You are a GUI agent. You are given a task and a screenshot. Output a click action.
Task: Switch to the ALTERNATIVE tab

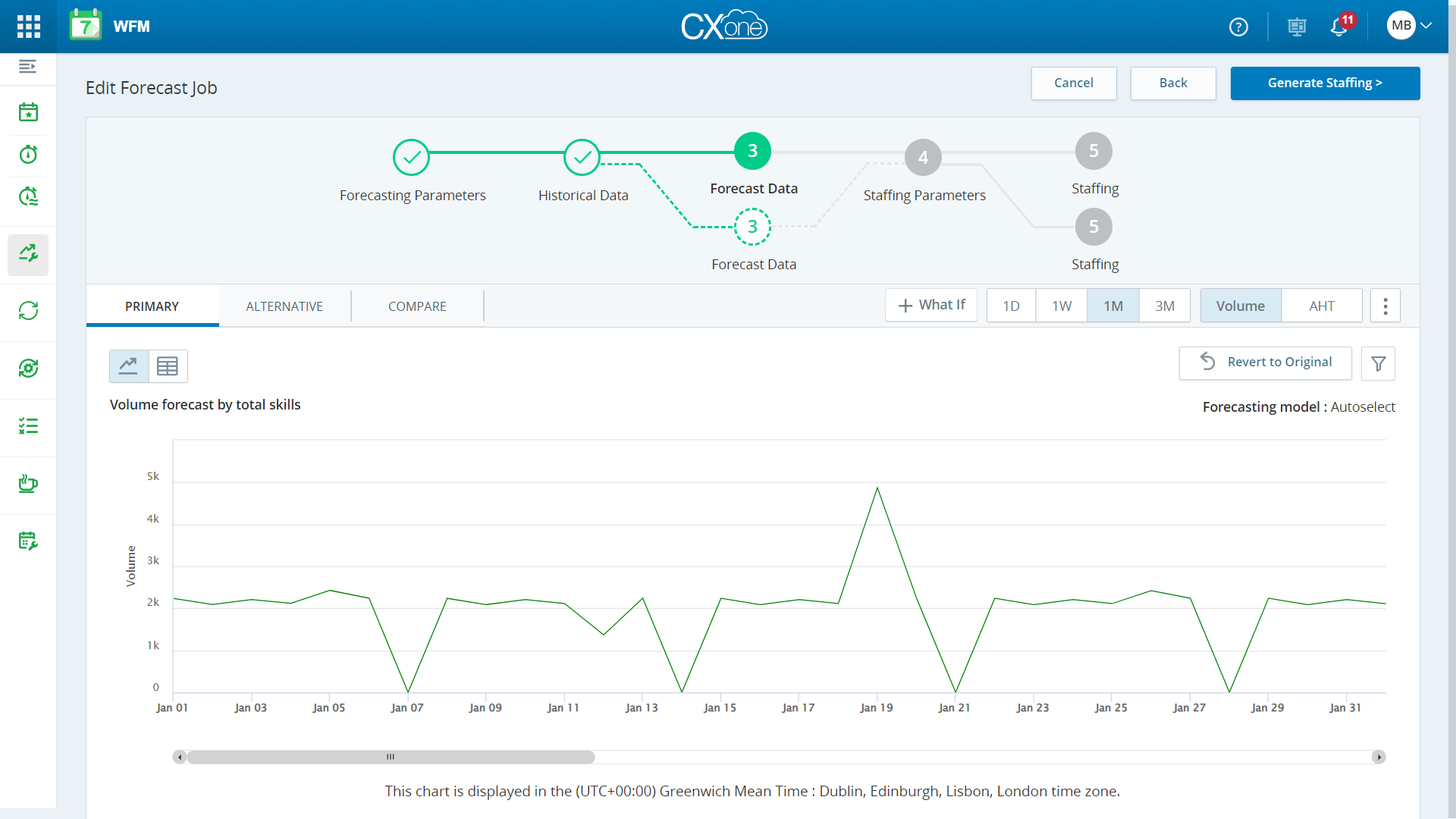tap(284, 306)
